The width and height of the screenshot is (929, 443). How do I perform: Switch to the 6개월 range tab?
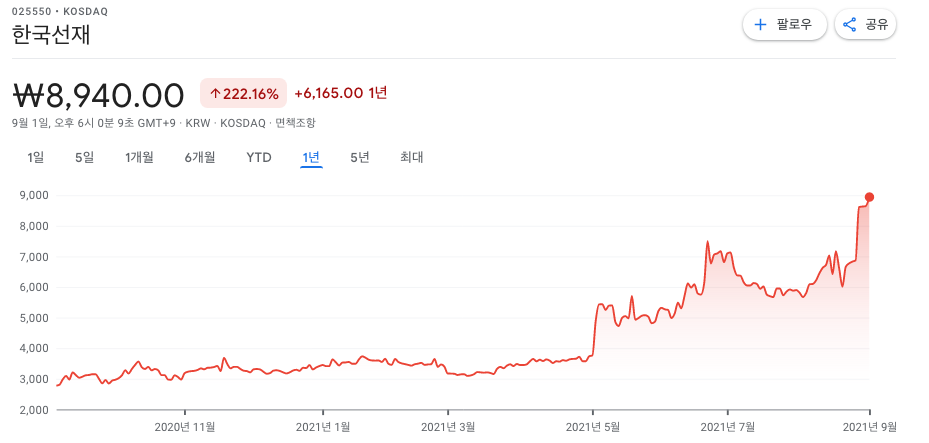click(200, 158)
